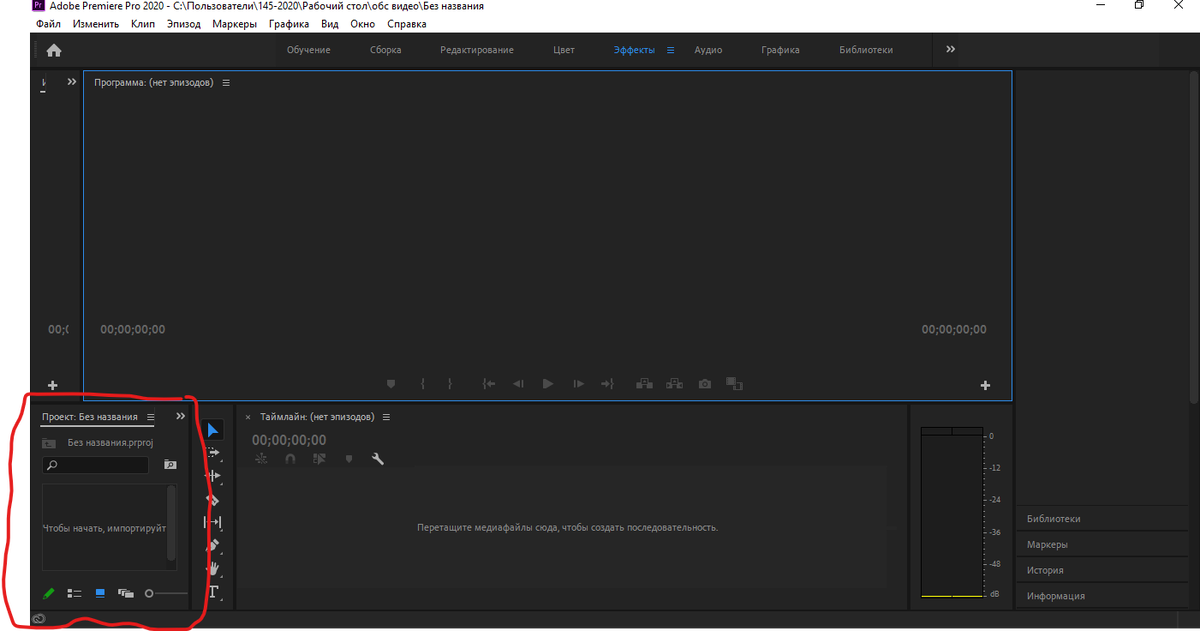The height and width of the screenshot is (631, 1200).
Task: Click Find-in-bin folder search icon
Action: (170, 465)
